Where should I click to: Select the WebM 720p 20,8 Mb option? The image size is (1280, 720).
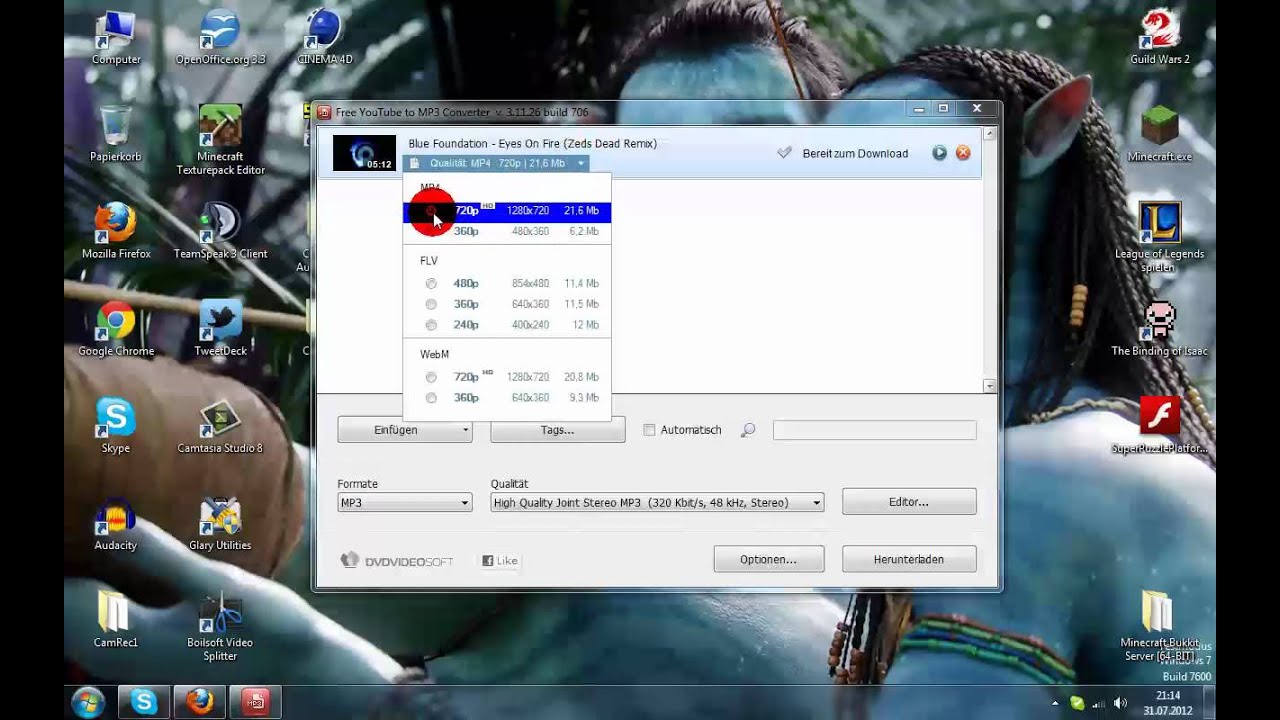click(507, 377)
